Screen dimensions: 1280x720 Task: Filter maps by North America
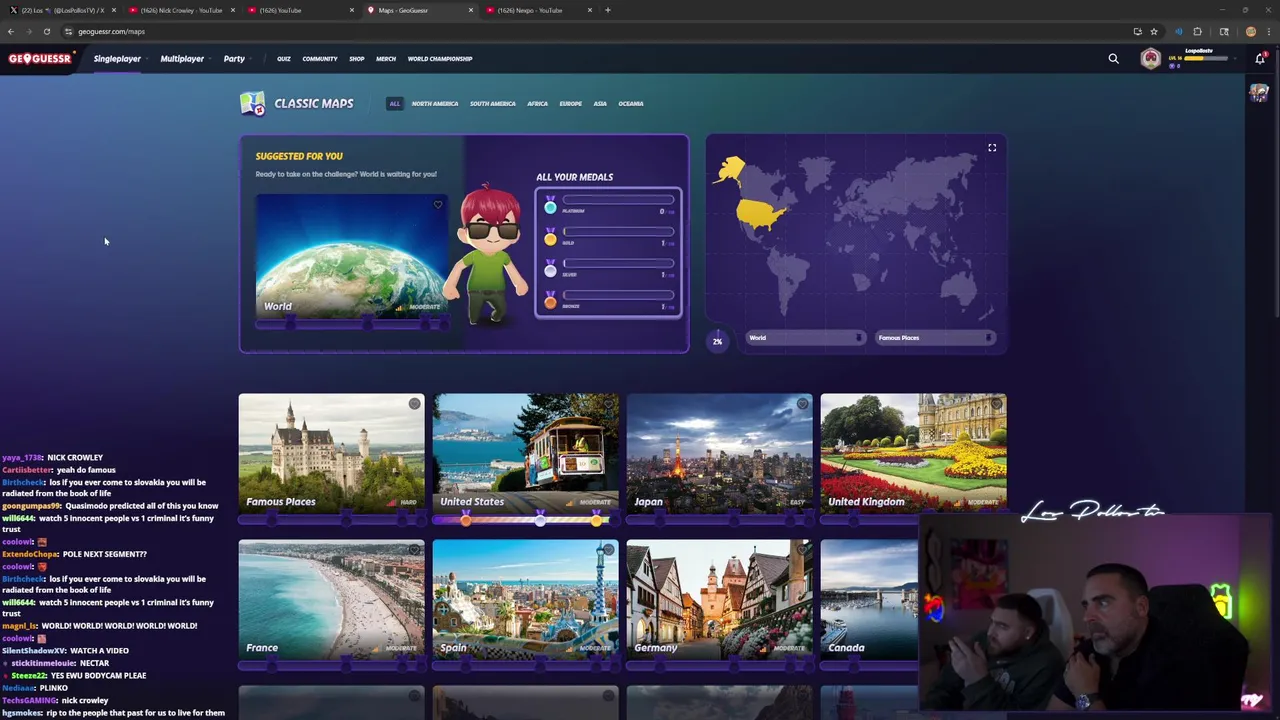435,103
